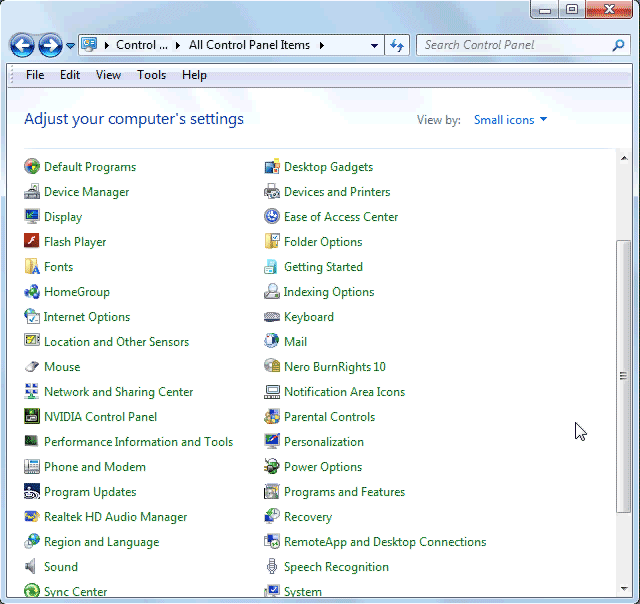Click the Control Panel icon in address bar
The width and height of the screenshot is (640, 604).
point(89,44)
